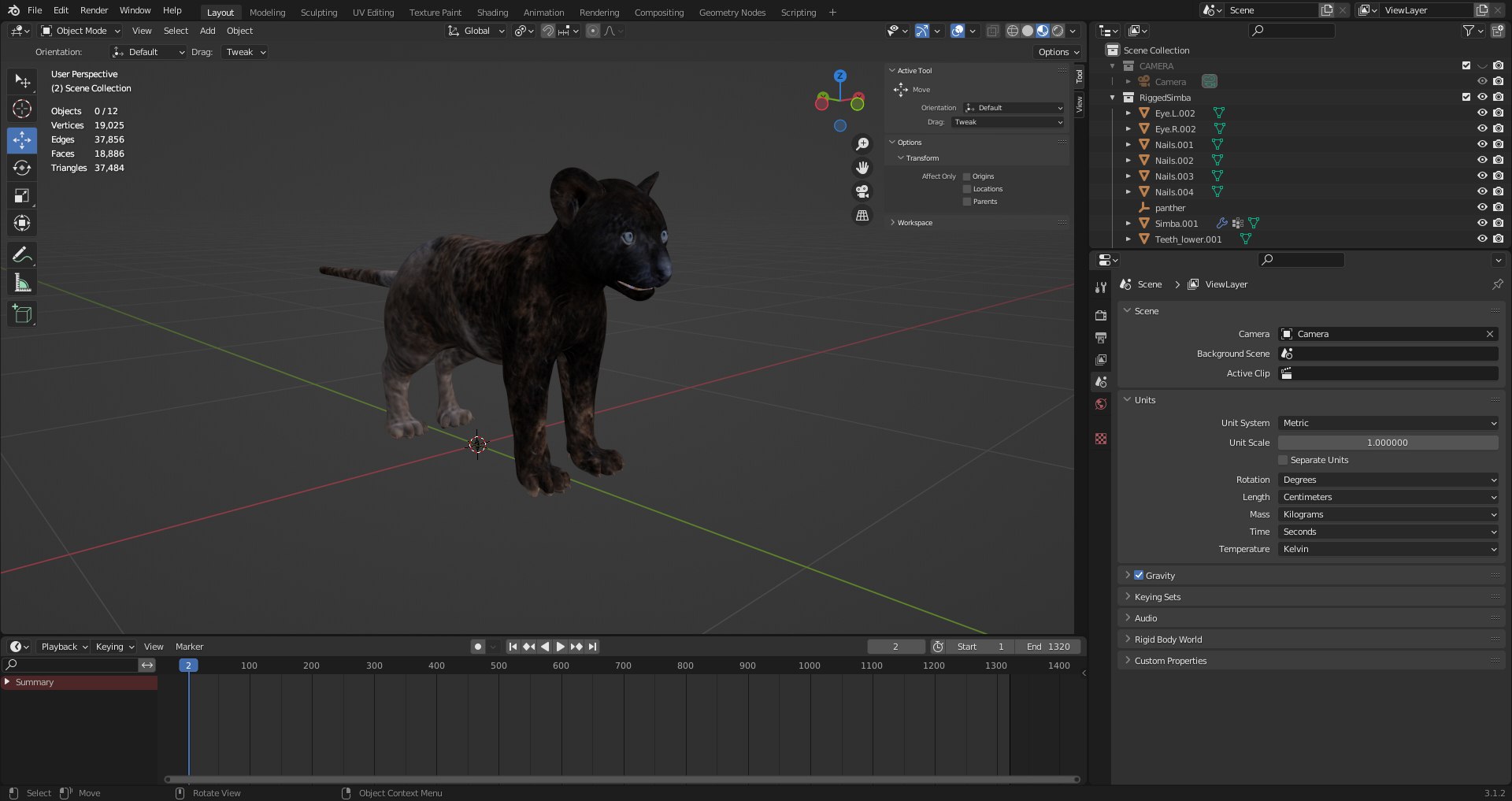
Task: Click the Summary row in timeline
Action: tap(79, 682)
